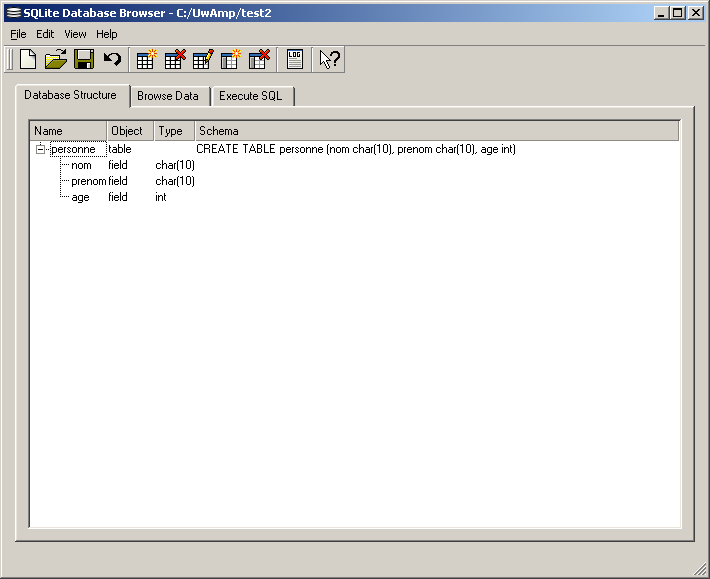This screenshot has width=710, height=579.
Task: Click the char(10) type of nom
Action: coord(175,165)
